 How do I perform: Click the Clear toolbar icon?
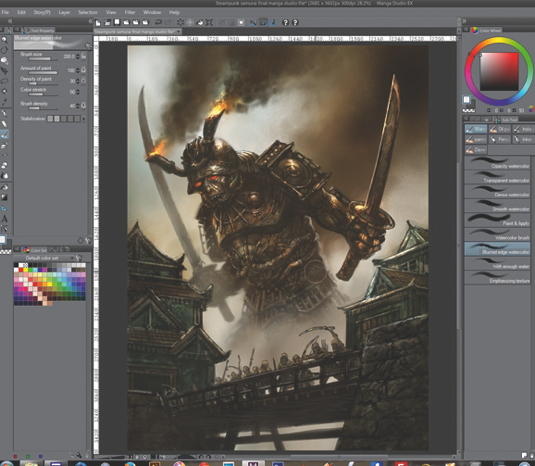tap(180, 23)
